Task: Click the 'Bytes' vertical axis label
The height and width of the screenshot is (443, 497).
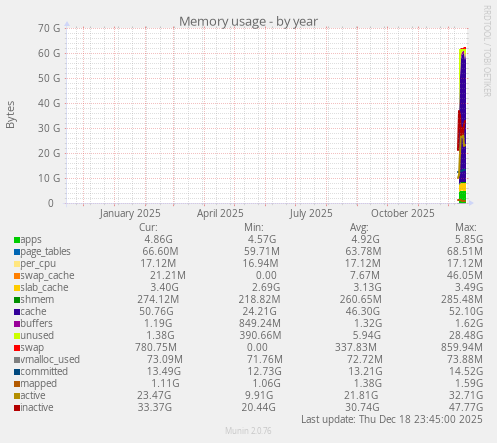Action: tap(10, 115)
